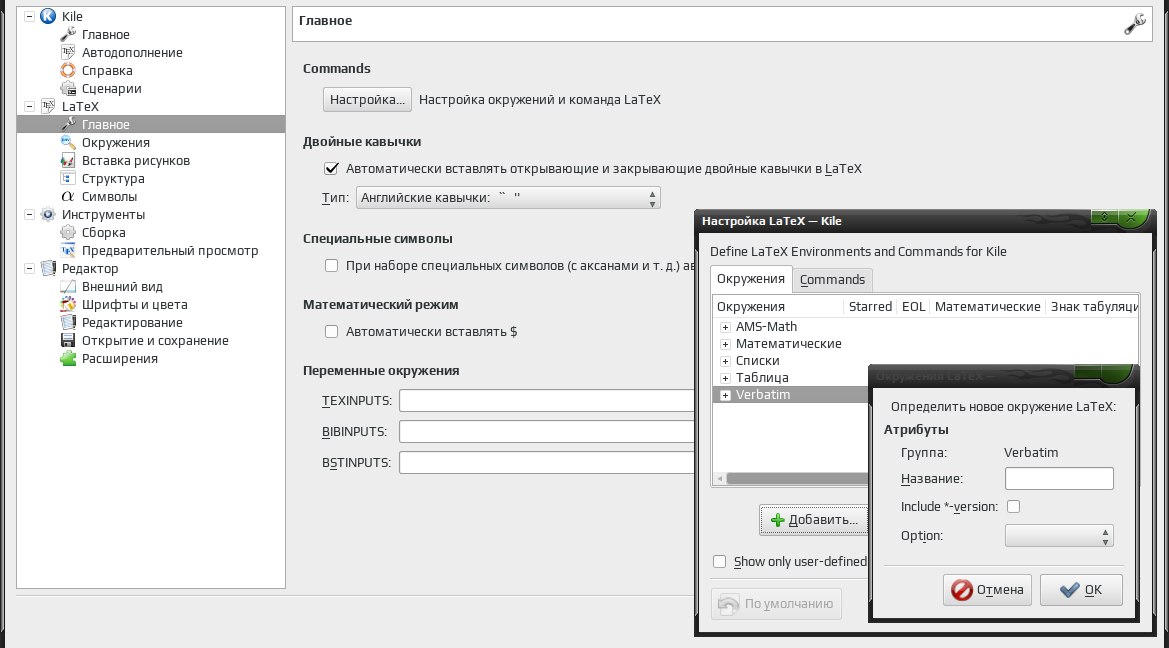1169x648 pixels.
Task: Open the Option combo box
Action: coord(1059,535)
